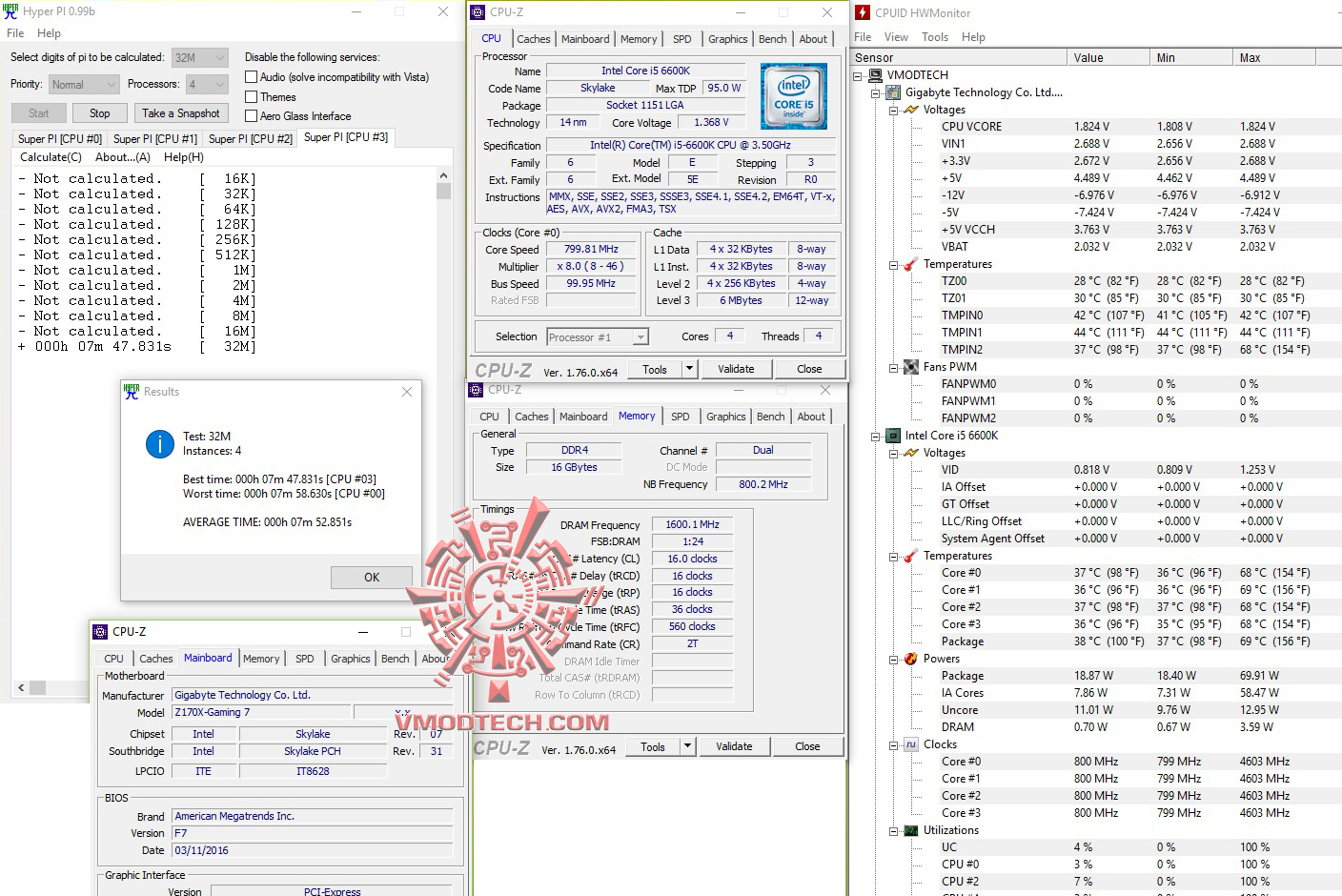Click the Temperatures icon under Intel Core i5

911,556
